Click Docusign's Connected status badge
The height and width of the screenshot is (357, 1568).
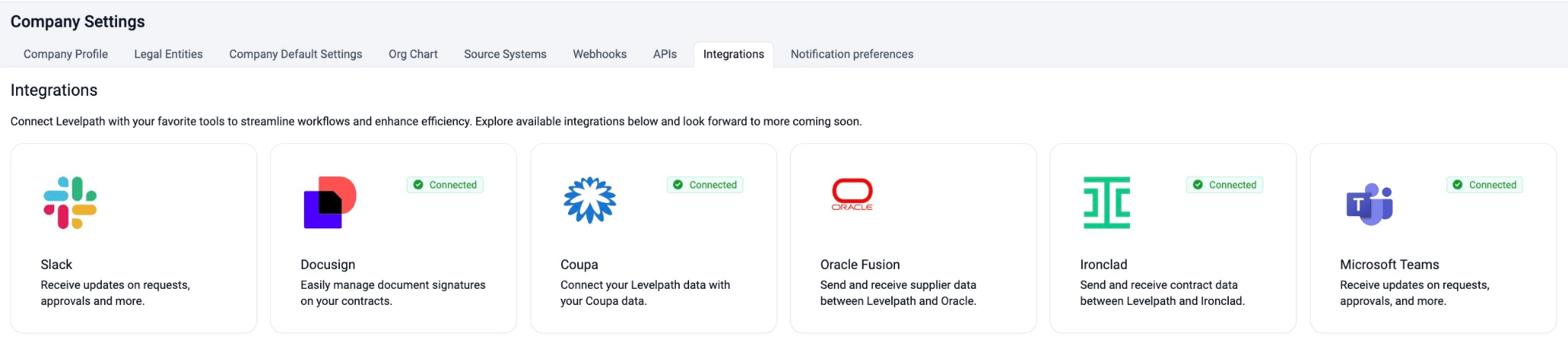click(445, 185)
